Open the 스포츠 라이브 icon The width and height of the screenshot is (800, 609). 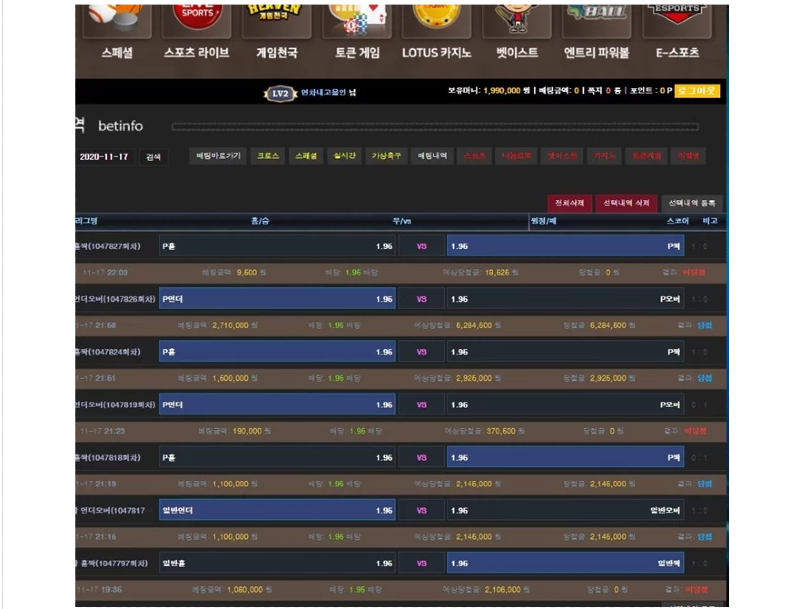tap(196, 20)
